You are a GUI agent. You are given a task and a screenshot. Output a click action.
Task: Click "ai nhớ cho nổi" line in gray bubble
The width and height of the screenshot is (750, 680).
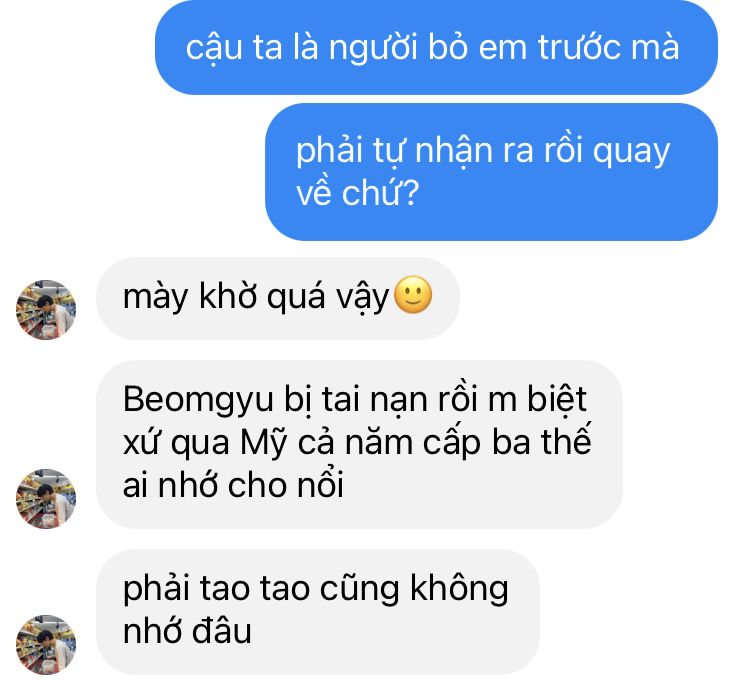(233, 485)
